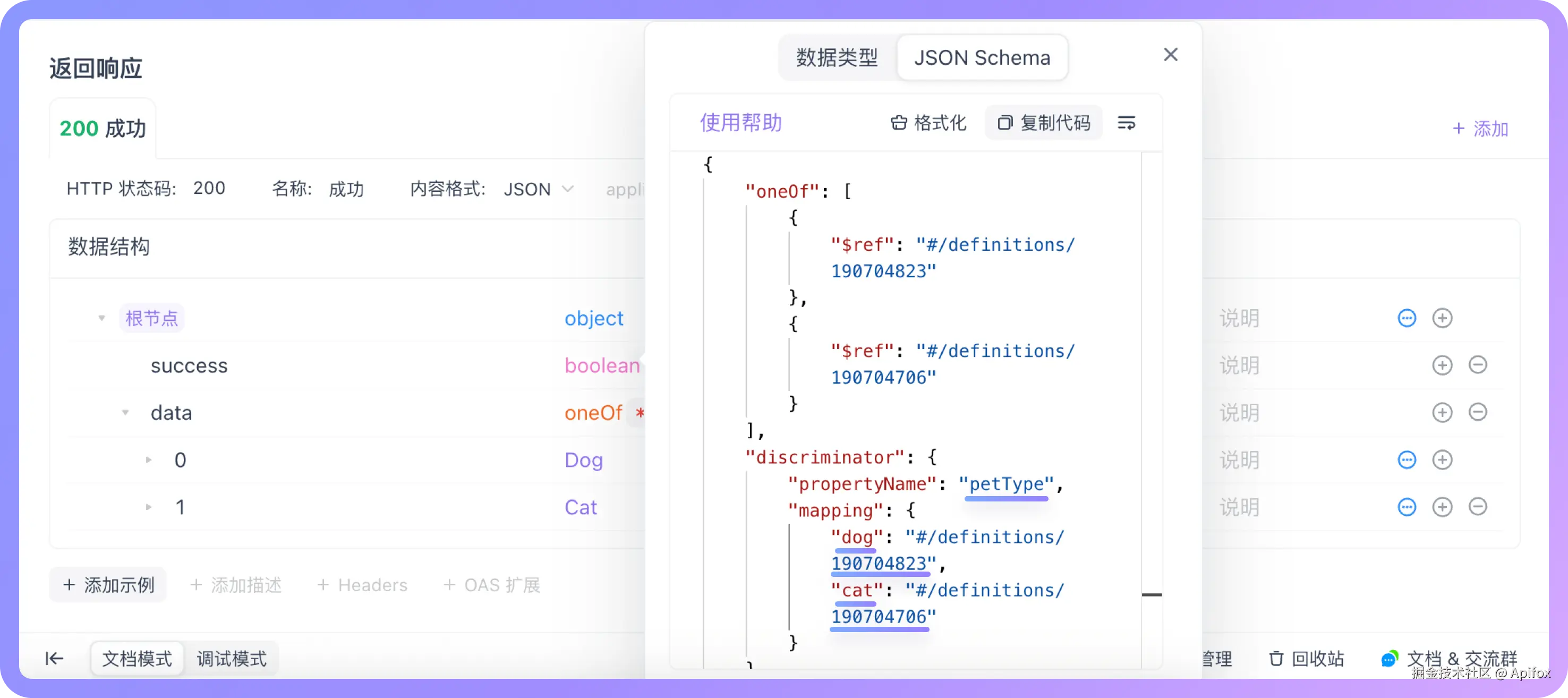Change the data oneOf type
The image size is (1568, 698).
tap(593, 413)
